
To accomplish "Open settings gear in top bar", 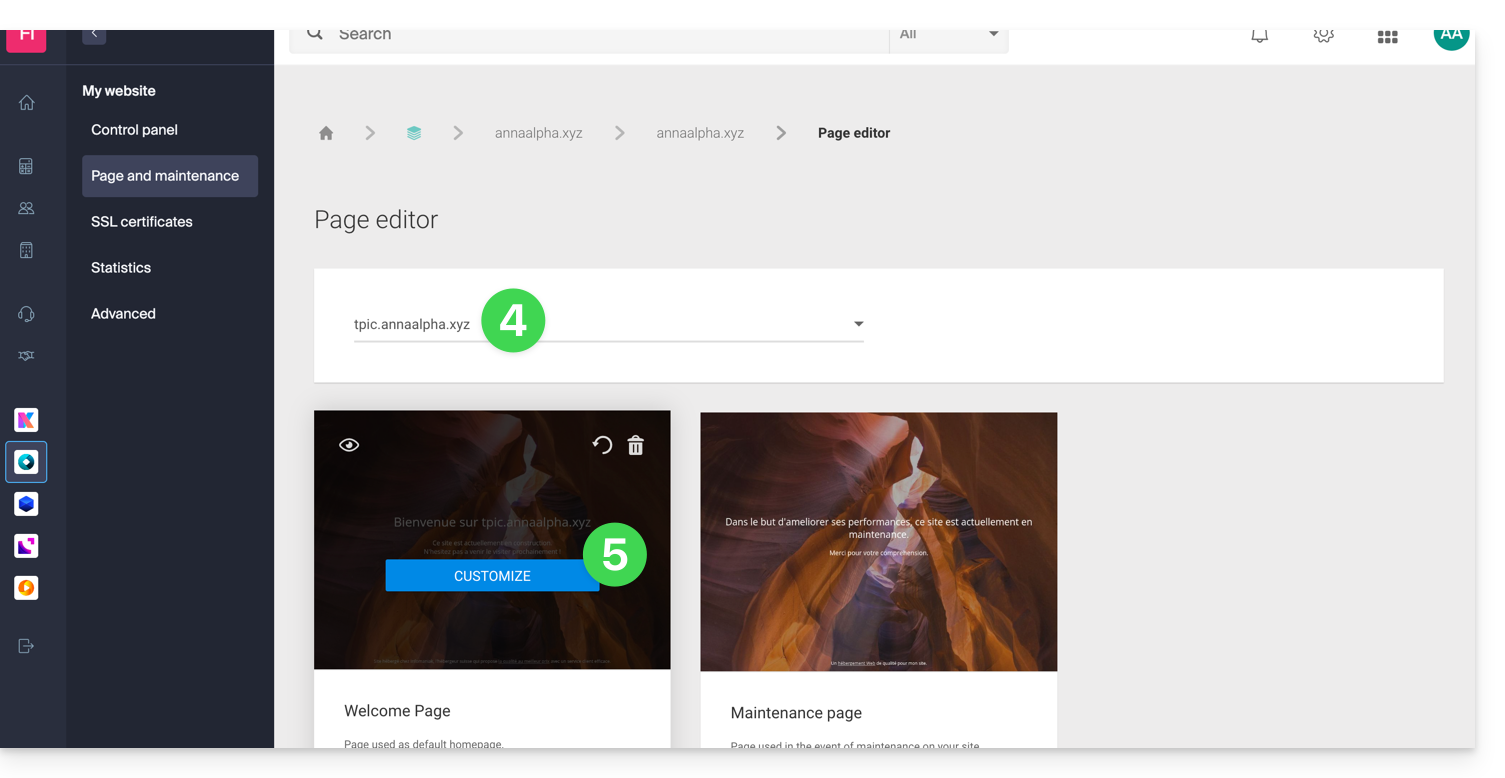I will (x=1323, y=36).
